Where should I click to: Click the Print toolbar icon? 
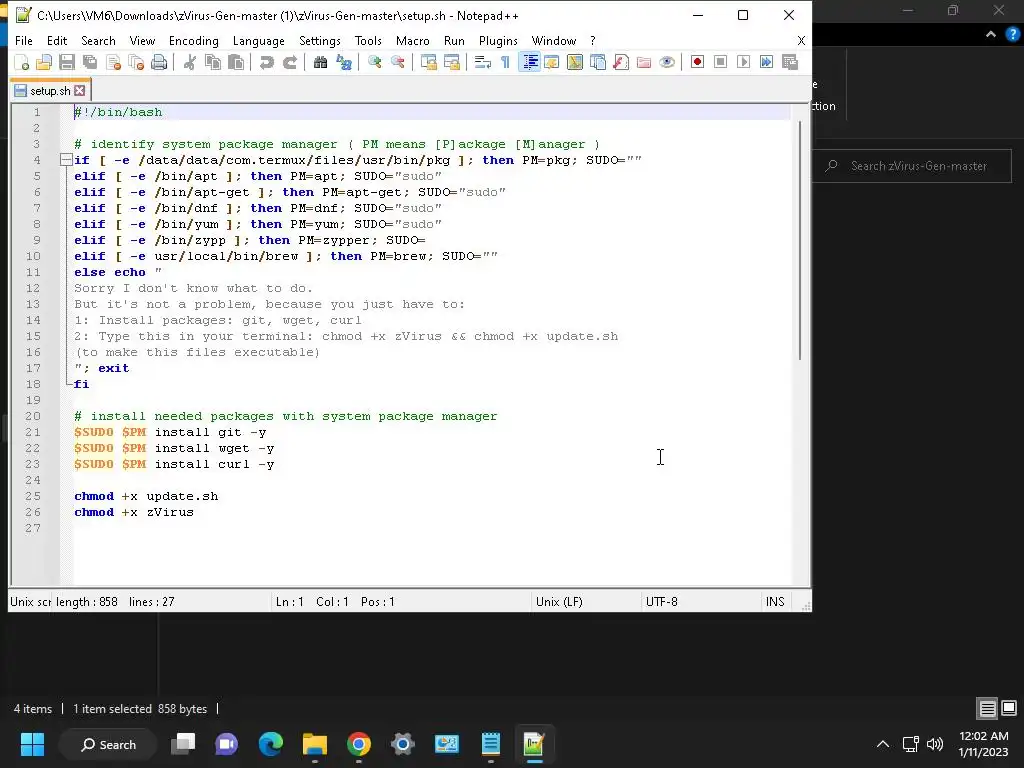coord(159,62)
